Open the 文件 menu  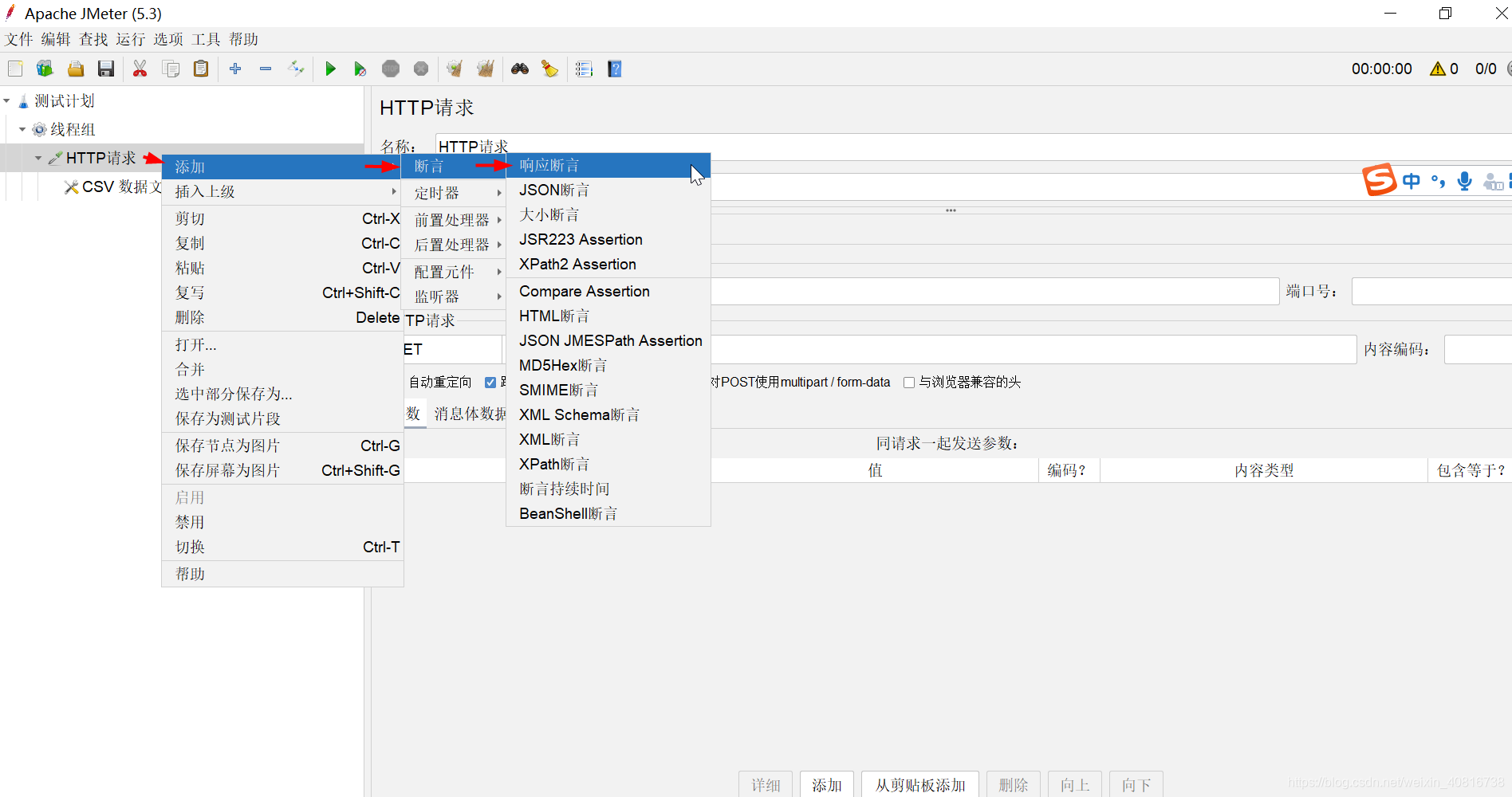tap(19, 39)
